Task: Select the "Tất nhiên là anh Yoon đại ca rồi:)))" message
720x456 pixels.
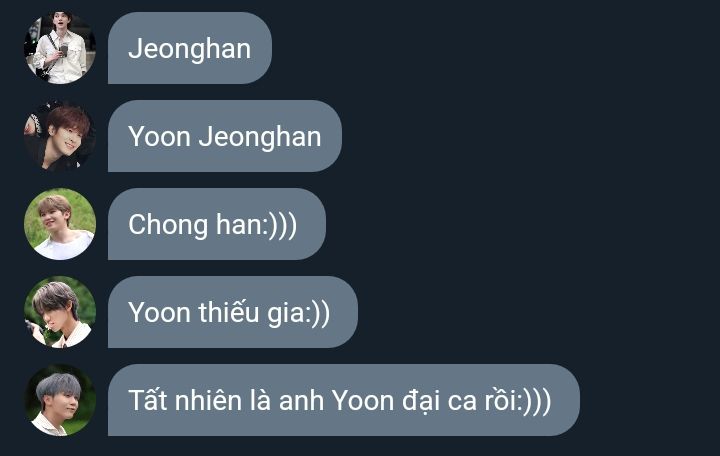Action: (343, 400)
